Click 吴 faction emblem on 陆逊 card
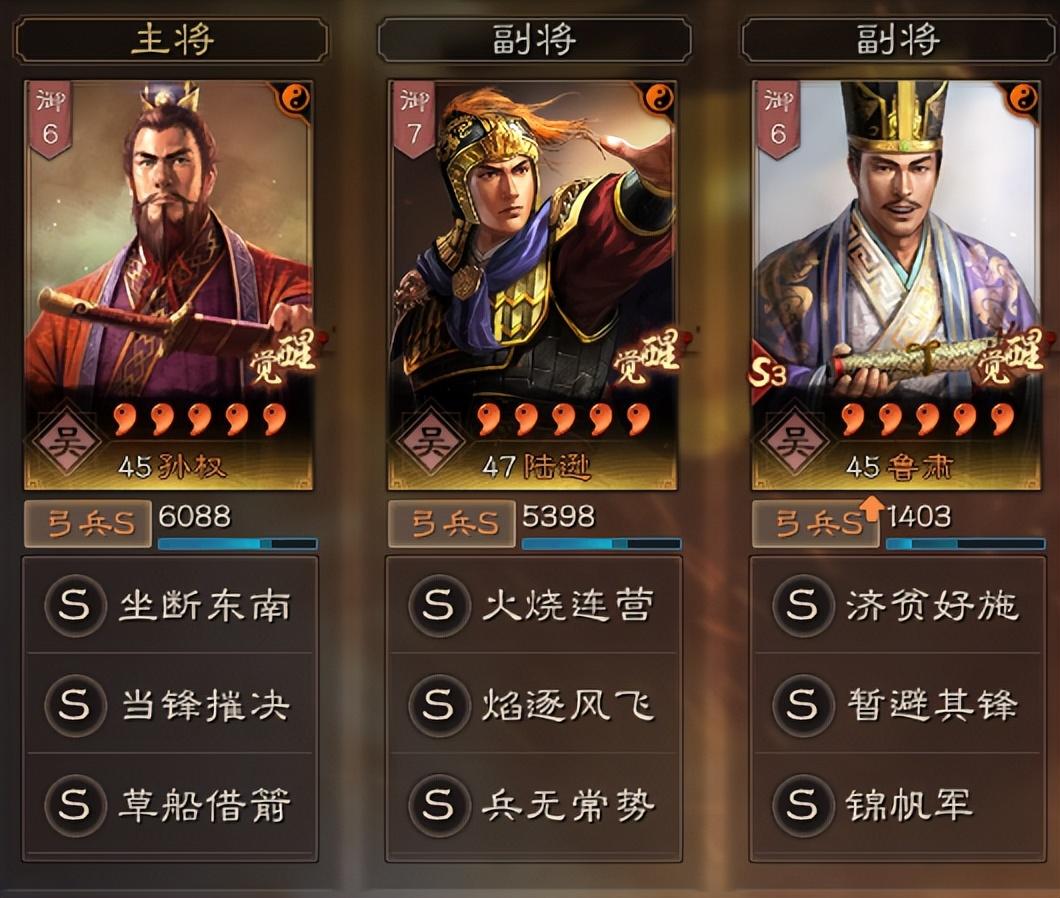The image size is (1060, 898). (x=431, y=443)
